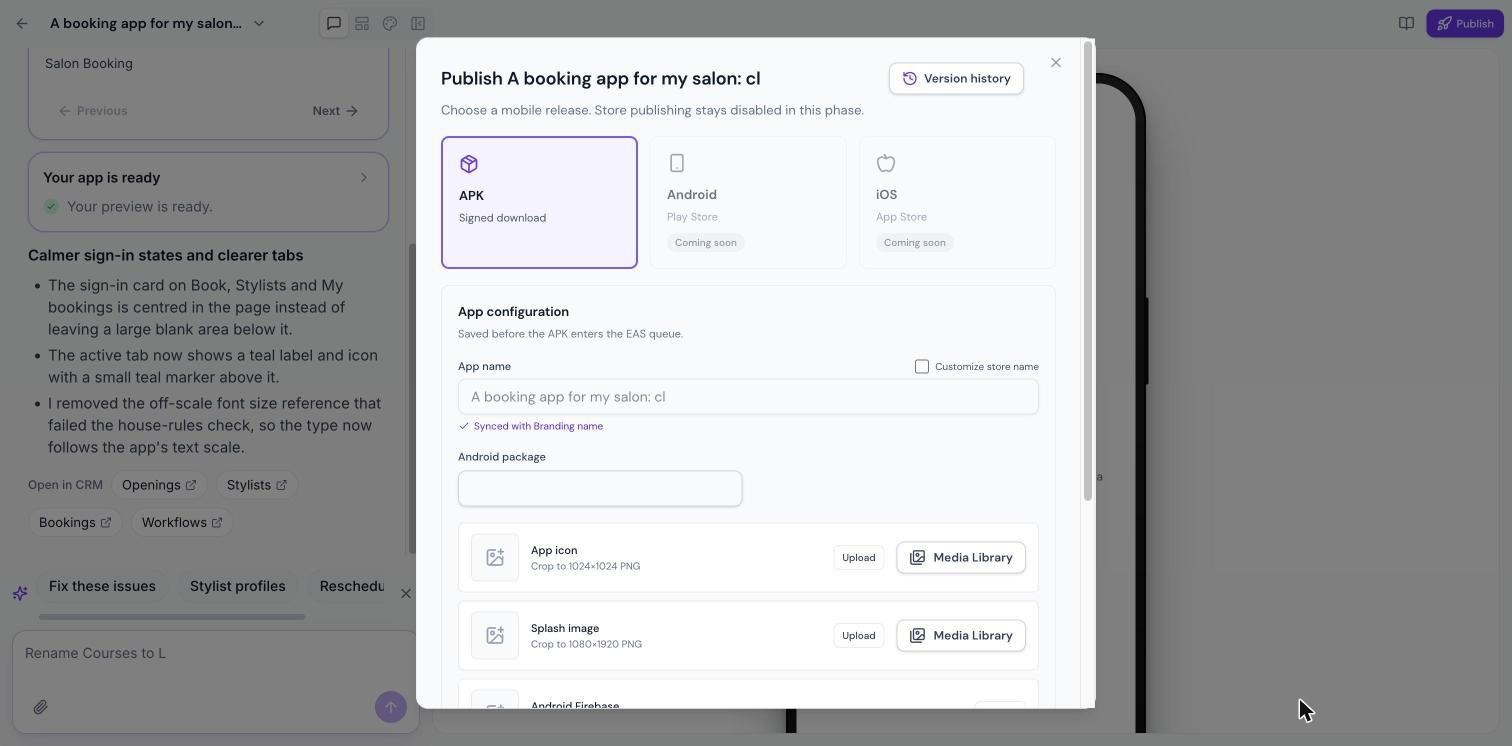Image resolution: width=1512 pixels, height=746 pixels.
Task: Open Bookings in CRM
Action: pos(75,522)
